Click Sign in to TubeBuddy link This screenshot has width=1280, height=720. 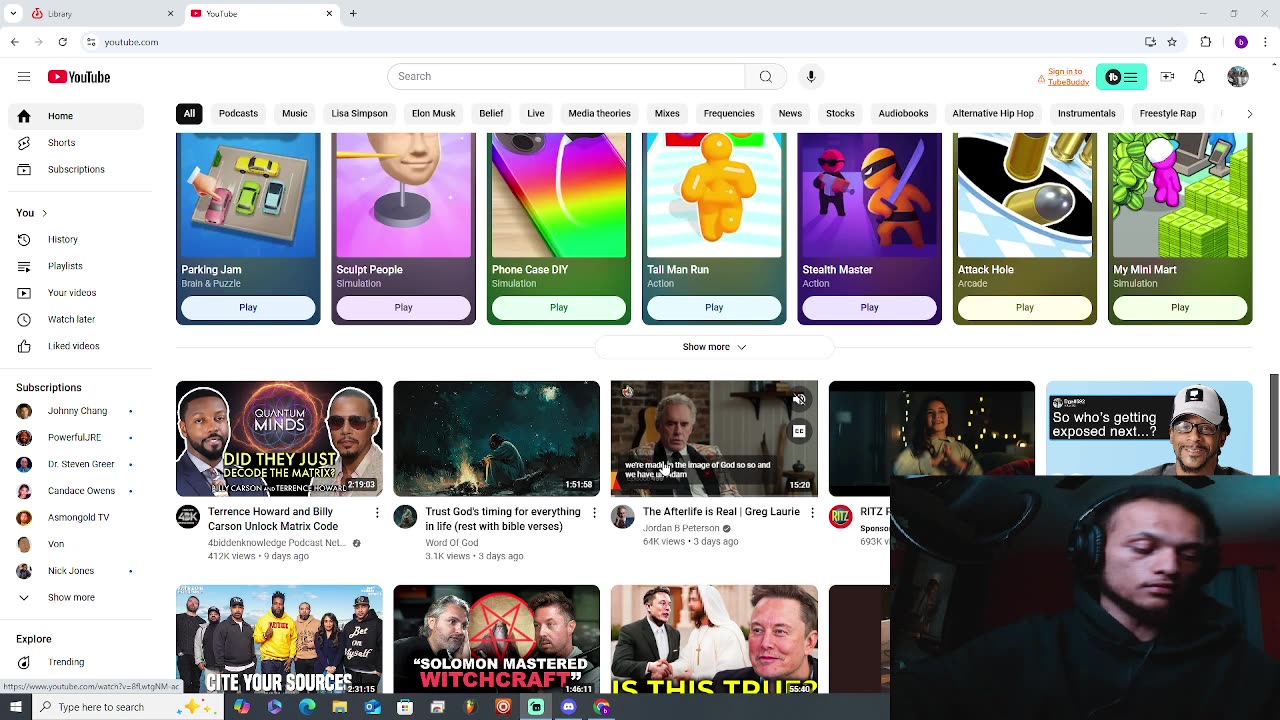click(x=1068, y=77)
